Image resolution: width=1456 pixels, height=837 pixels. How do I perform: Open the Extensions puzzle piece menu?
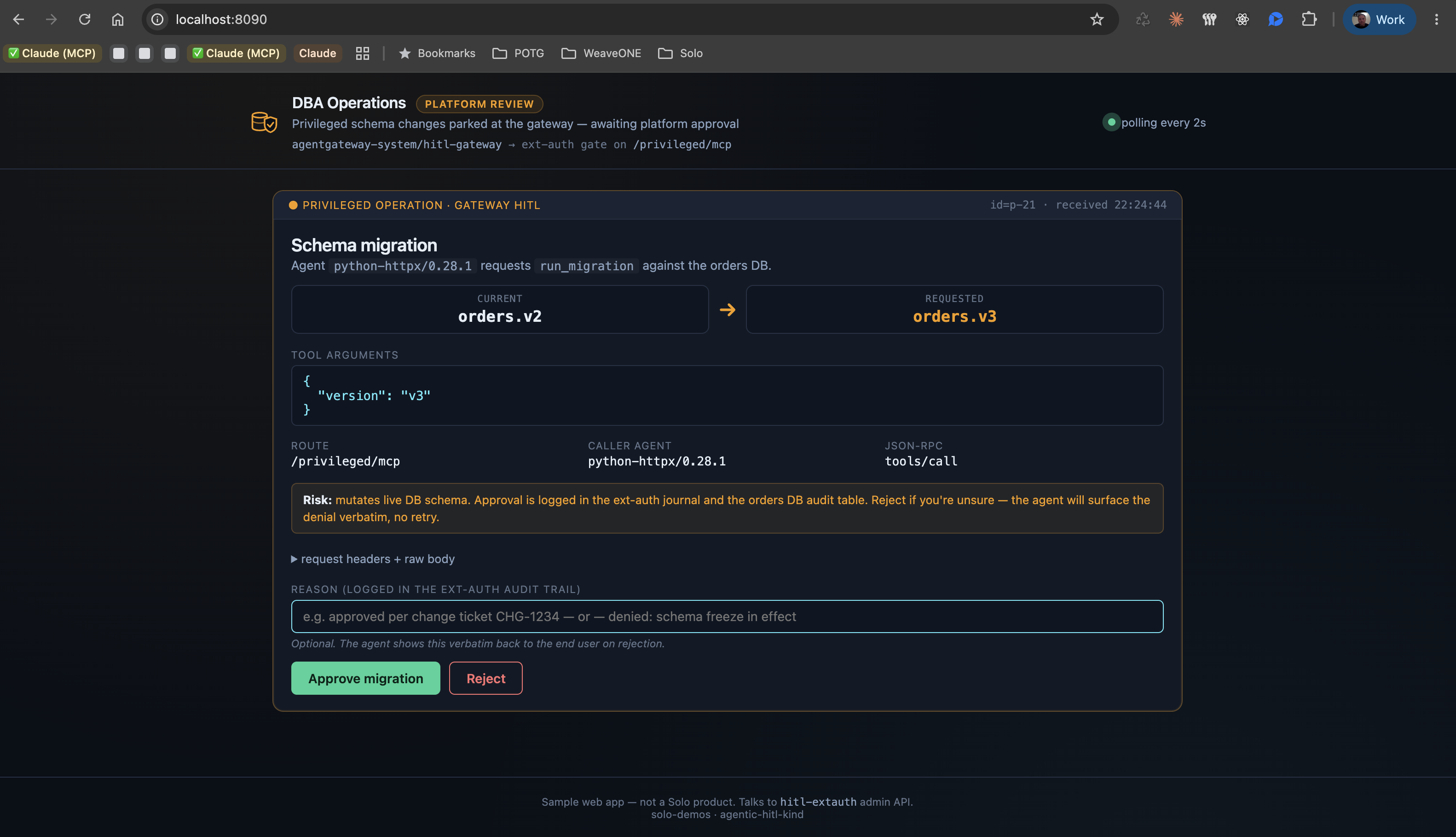[1308, 19]
